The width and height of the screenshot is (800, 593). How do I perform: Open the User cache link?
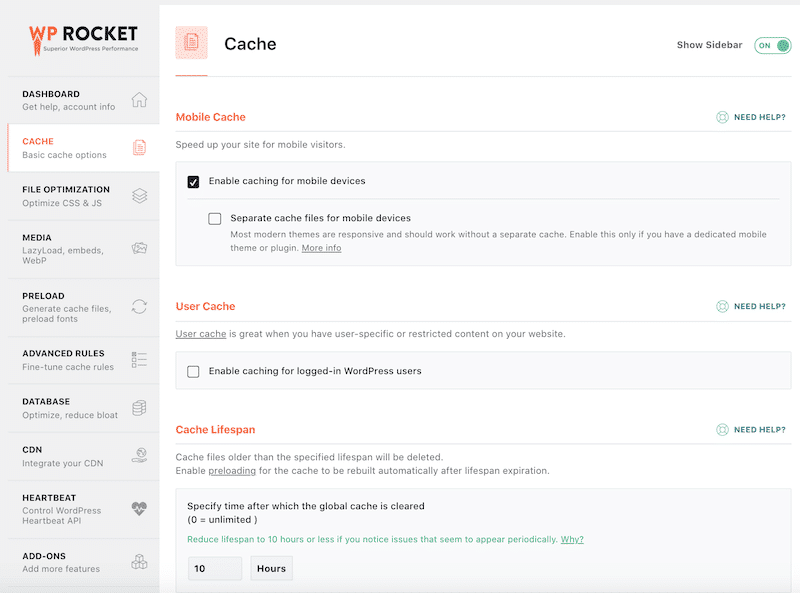point(201,334)
